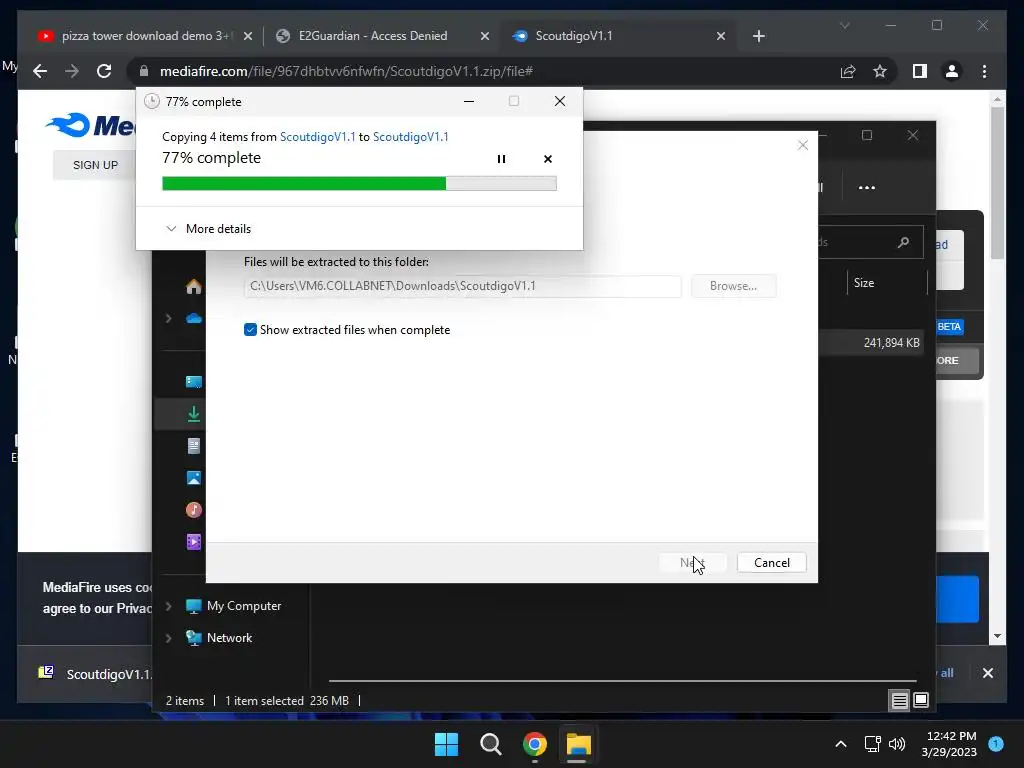Go back in Chrome

click(40, 71)
